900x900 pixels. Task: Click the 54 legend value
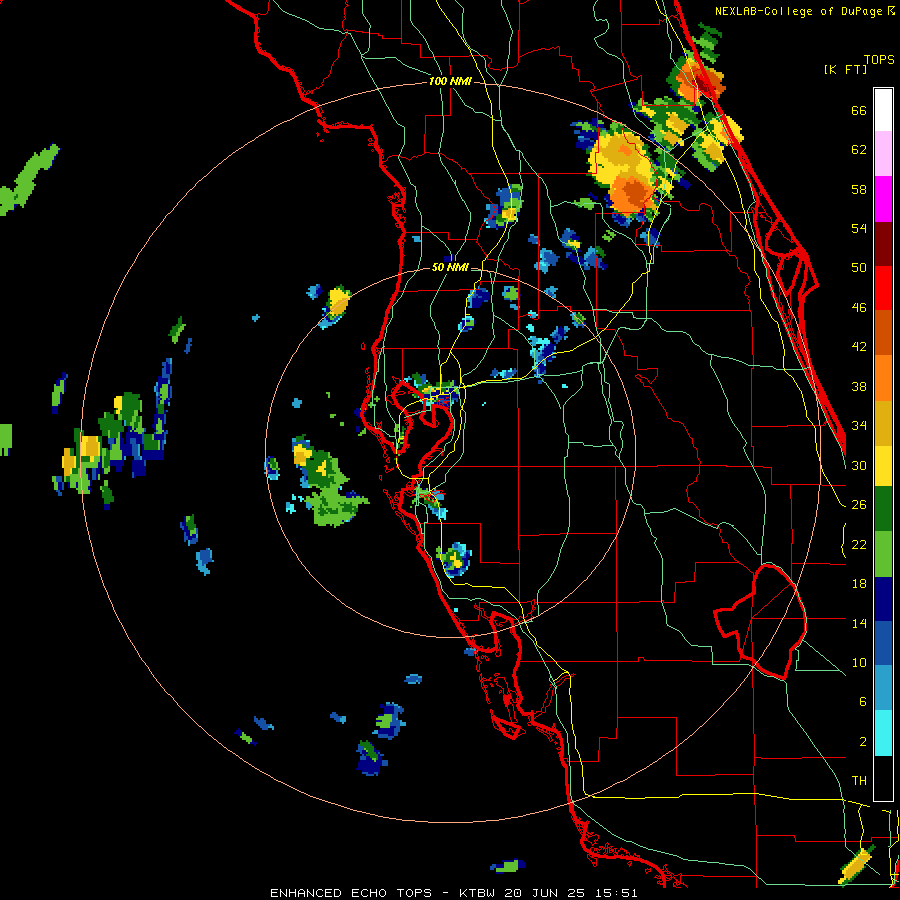click(859, 228)
